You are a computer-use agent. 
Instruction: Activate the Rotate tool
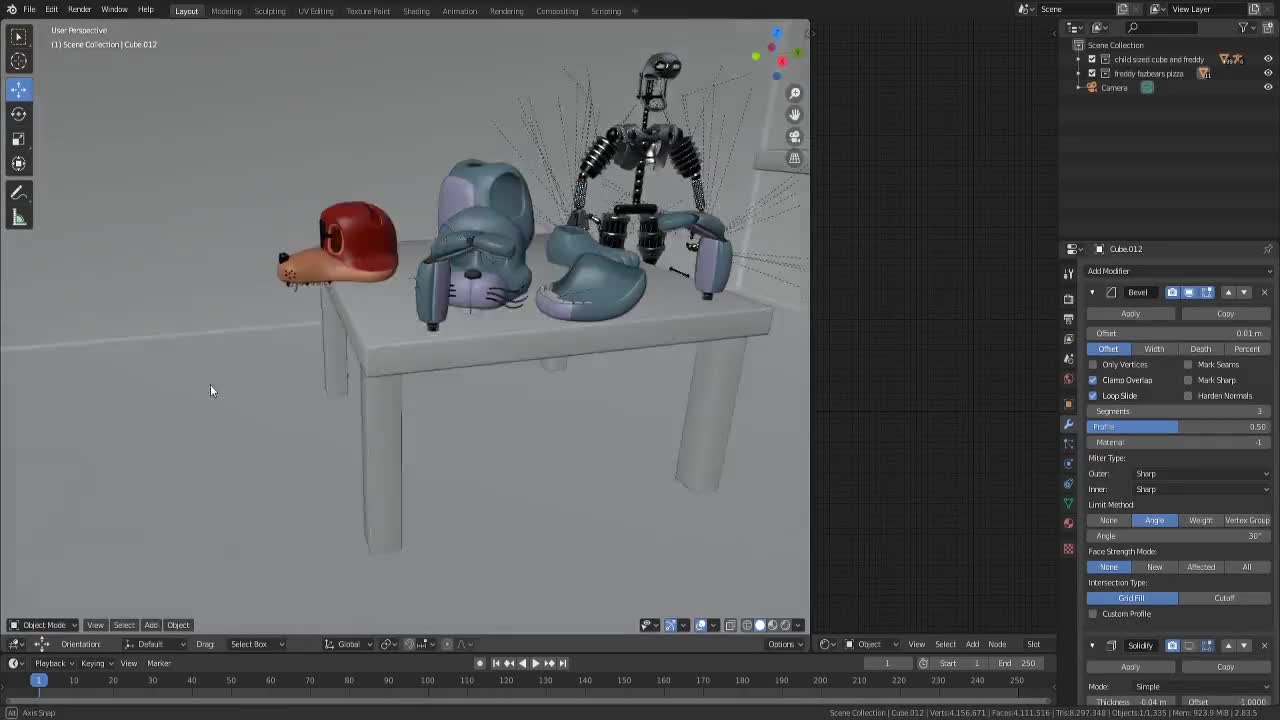click(x=18, y=114)
